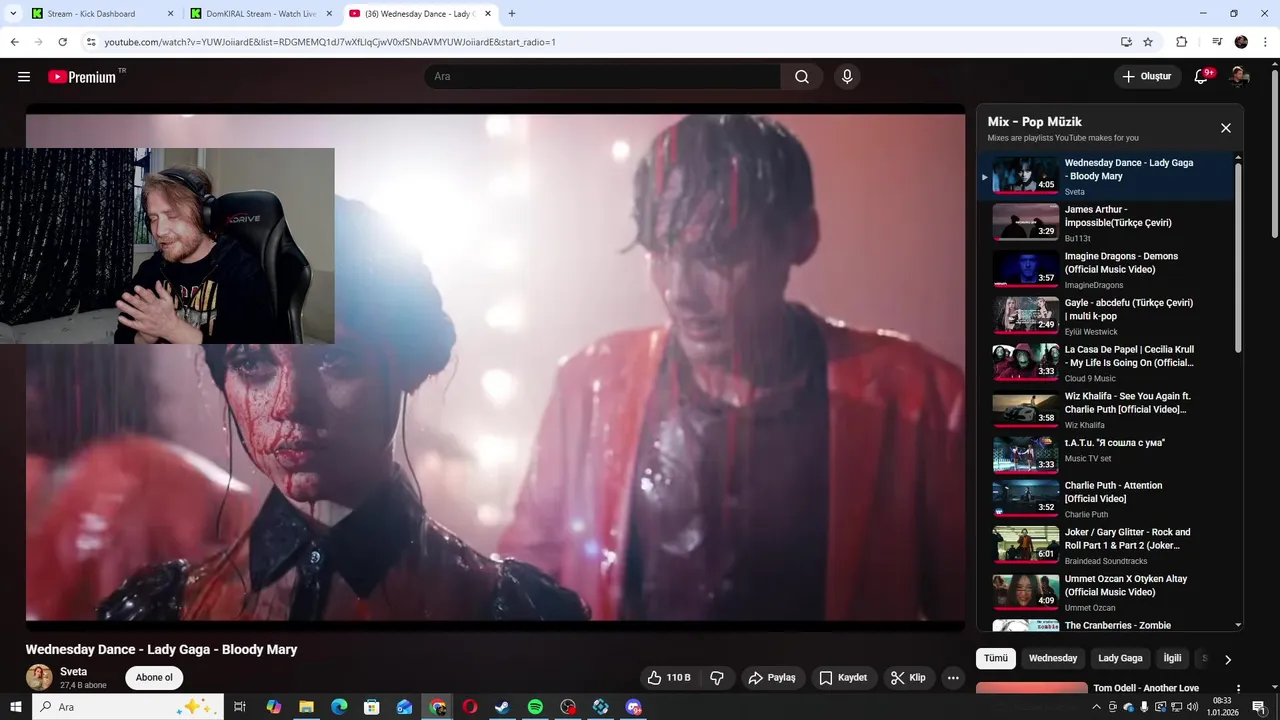Save video with Kaydet button
The width and height of the screenshot is (1280, 720).
tap(843, 678)
